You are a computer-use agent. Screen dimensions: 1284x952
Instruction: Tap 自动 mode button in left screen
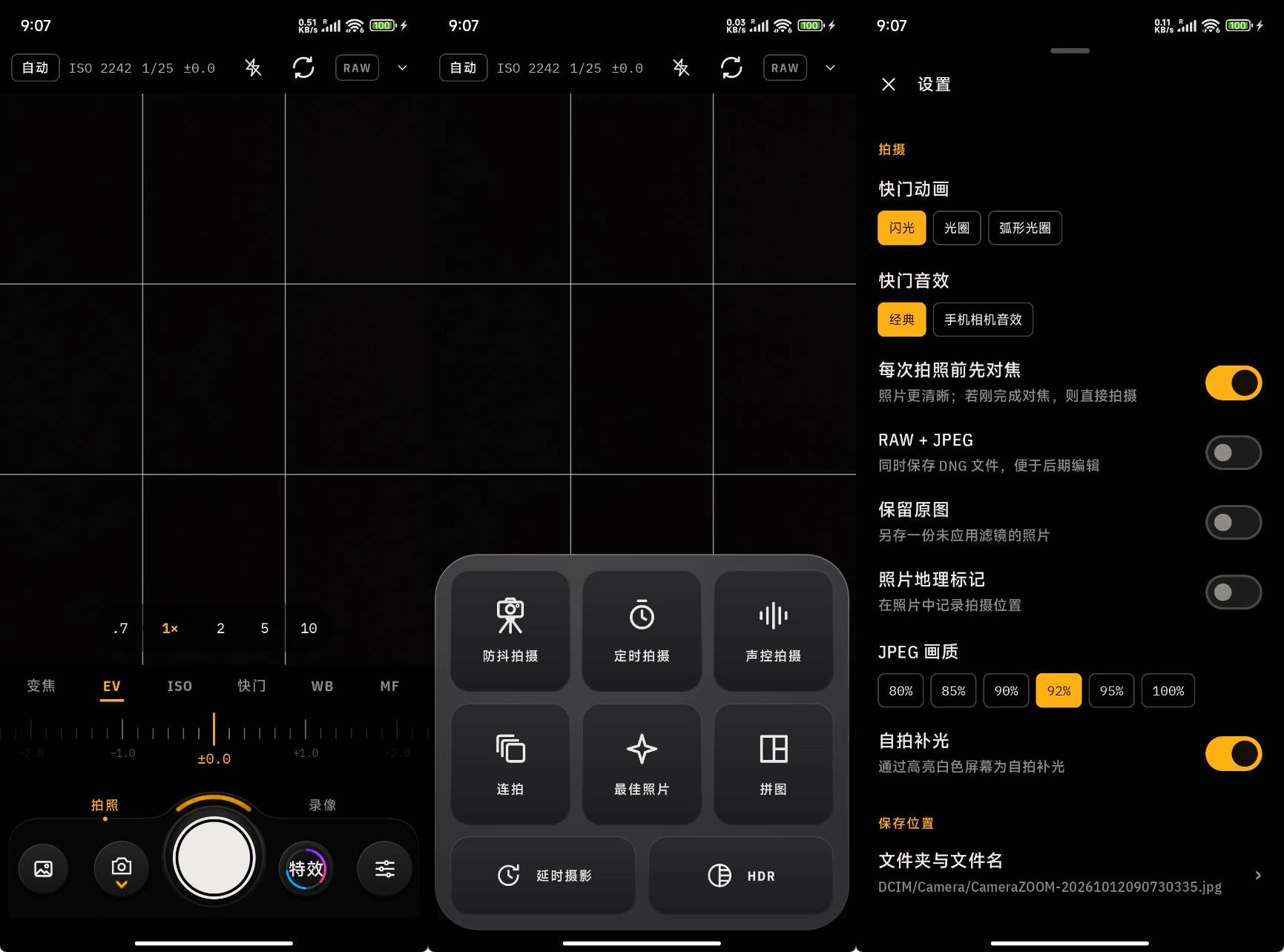coord(36,68)
